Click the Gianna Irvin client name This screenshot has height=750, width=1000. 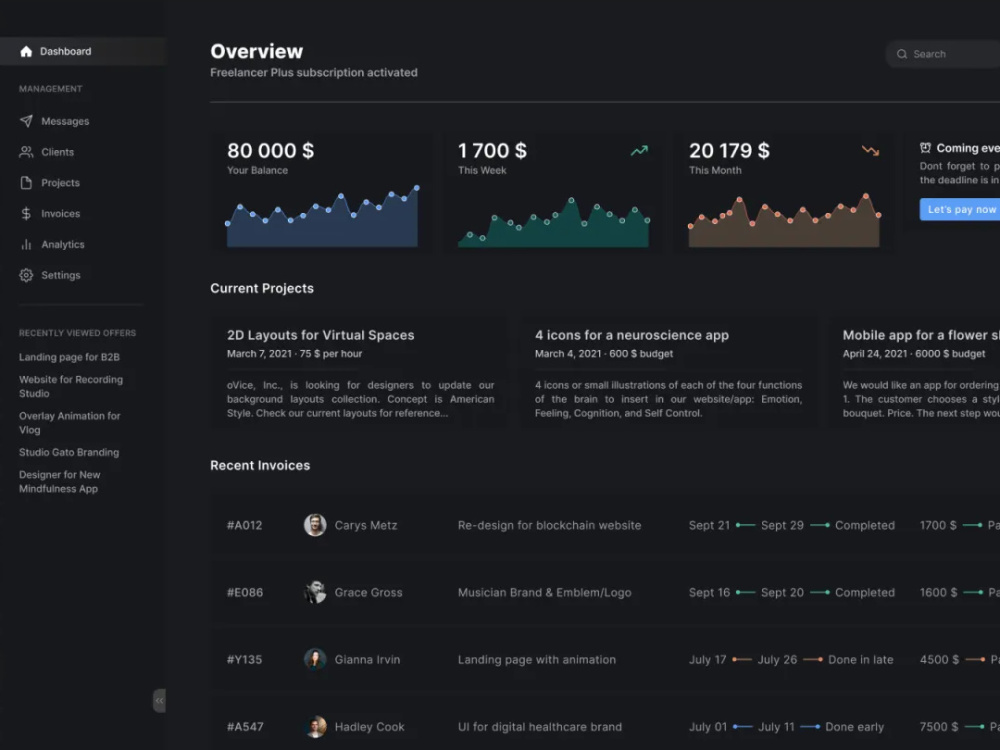click(x=367, y=659)
